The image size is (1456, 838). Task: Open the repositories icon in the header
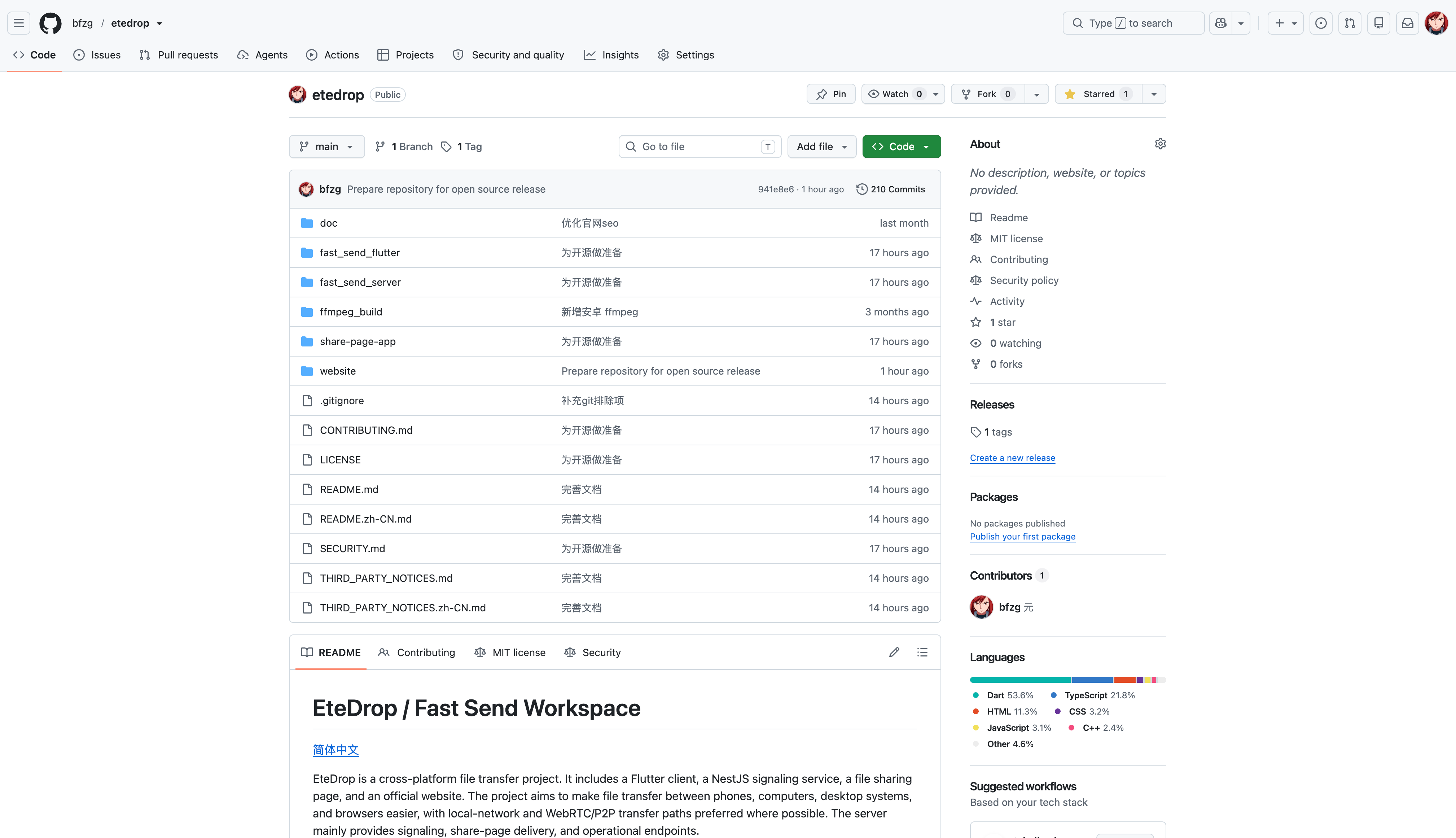(1378, 23)
